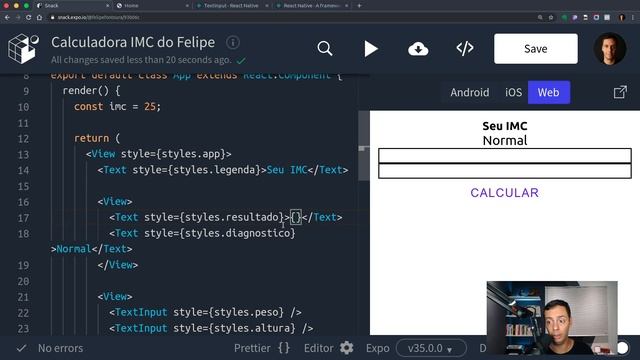The image size is (640, 360).
Task: Click 'Normal' text in line 18 code
Action: coord(73,249)
